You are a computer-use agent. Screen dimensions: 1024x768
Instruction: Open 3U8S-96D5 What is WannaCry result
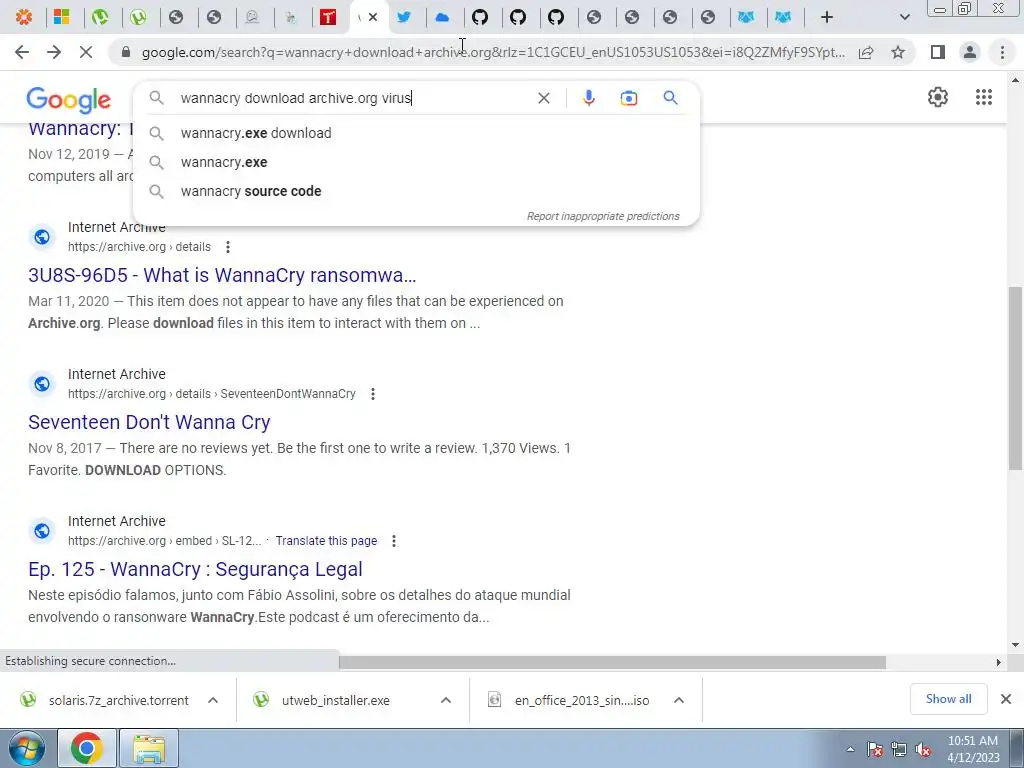click(x=222, y=275)
